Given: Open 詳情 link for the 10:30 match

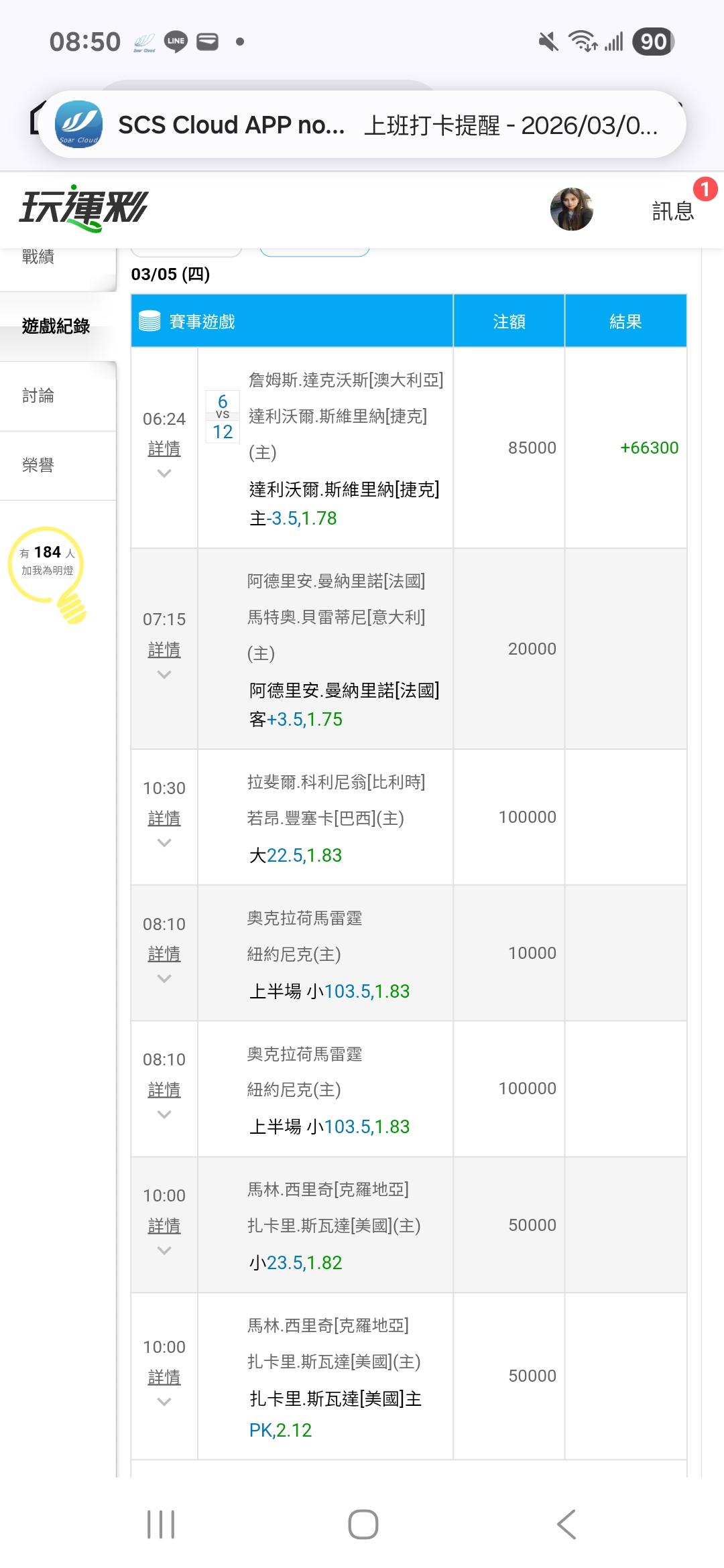Looking at the screenshot, I should 164,818.
